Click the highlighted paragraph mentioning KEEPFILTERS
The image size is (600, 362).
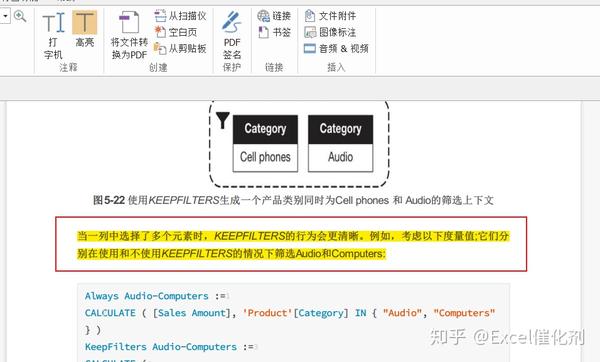point(293,245)
